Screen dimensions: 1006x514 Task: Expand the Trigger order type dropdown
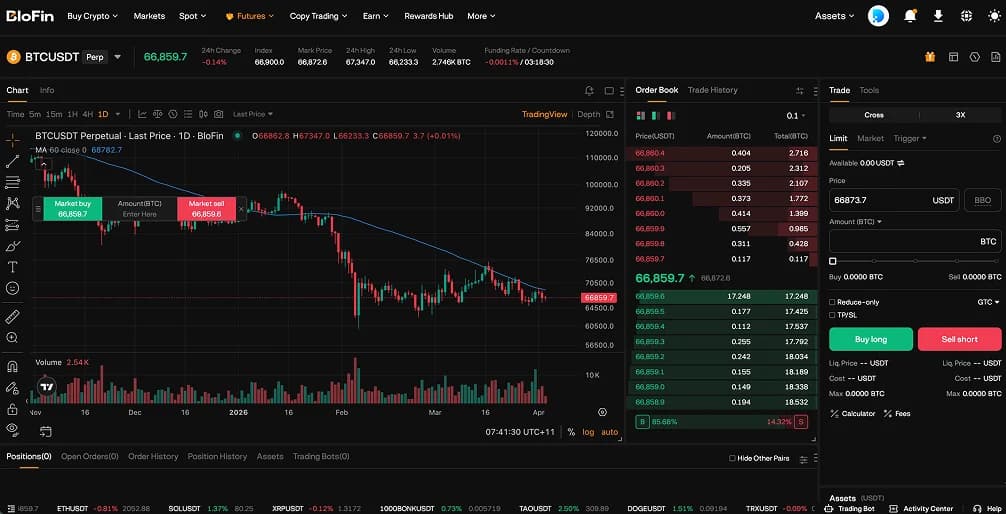pos(910,138)
